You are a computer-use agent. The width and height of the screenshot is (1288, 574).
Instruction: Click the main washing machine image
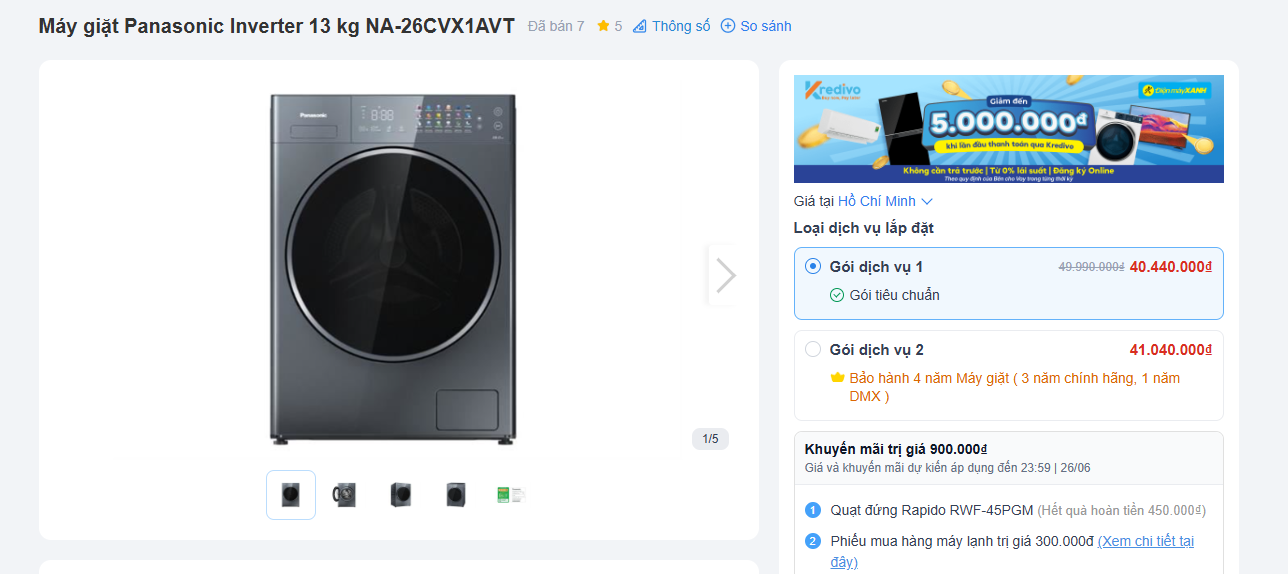(x=393, y=268)
